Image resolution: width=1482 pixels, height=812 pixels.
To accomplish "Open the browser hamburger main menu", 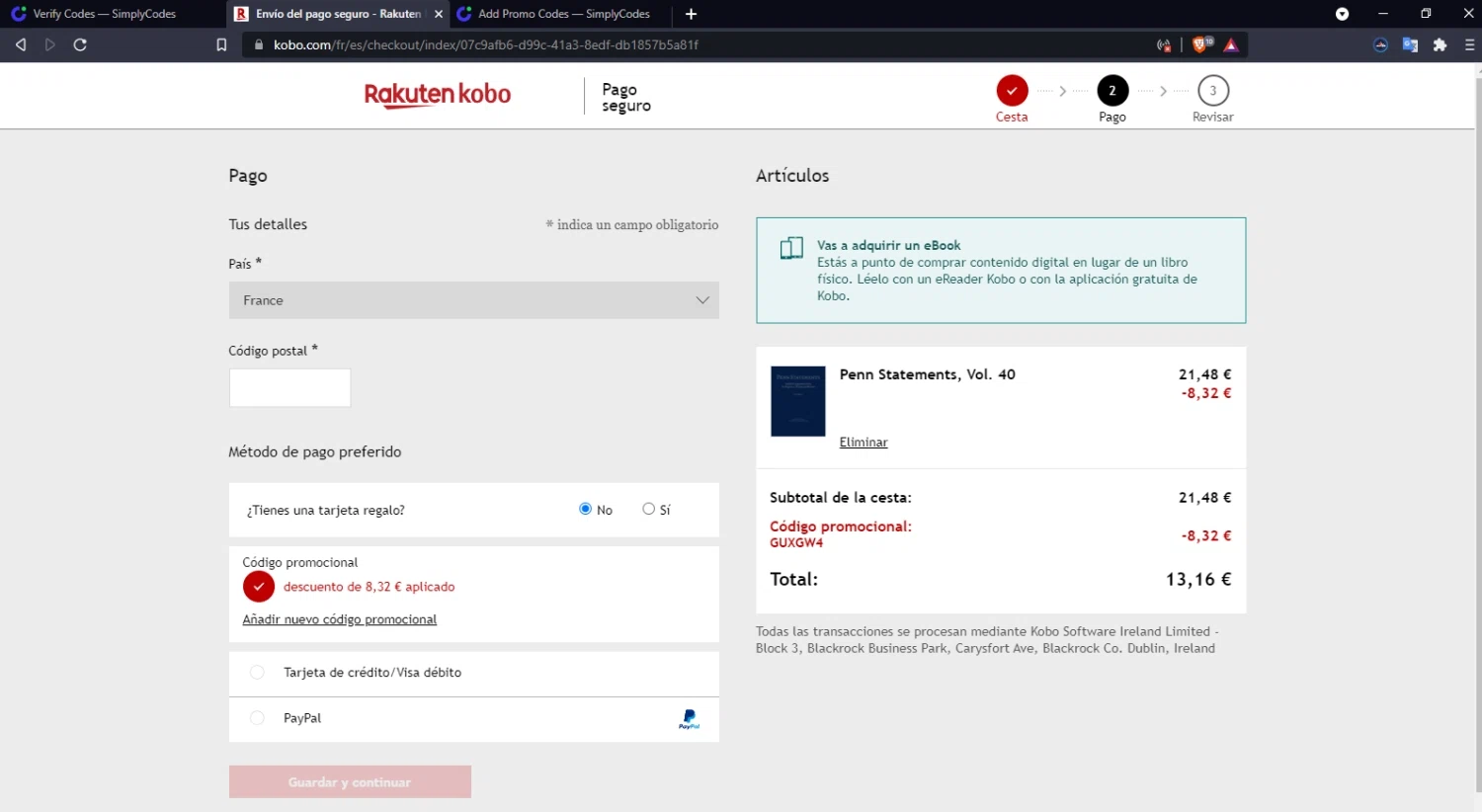I will 1470,44.
